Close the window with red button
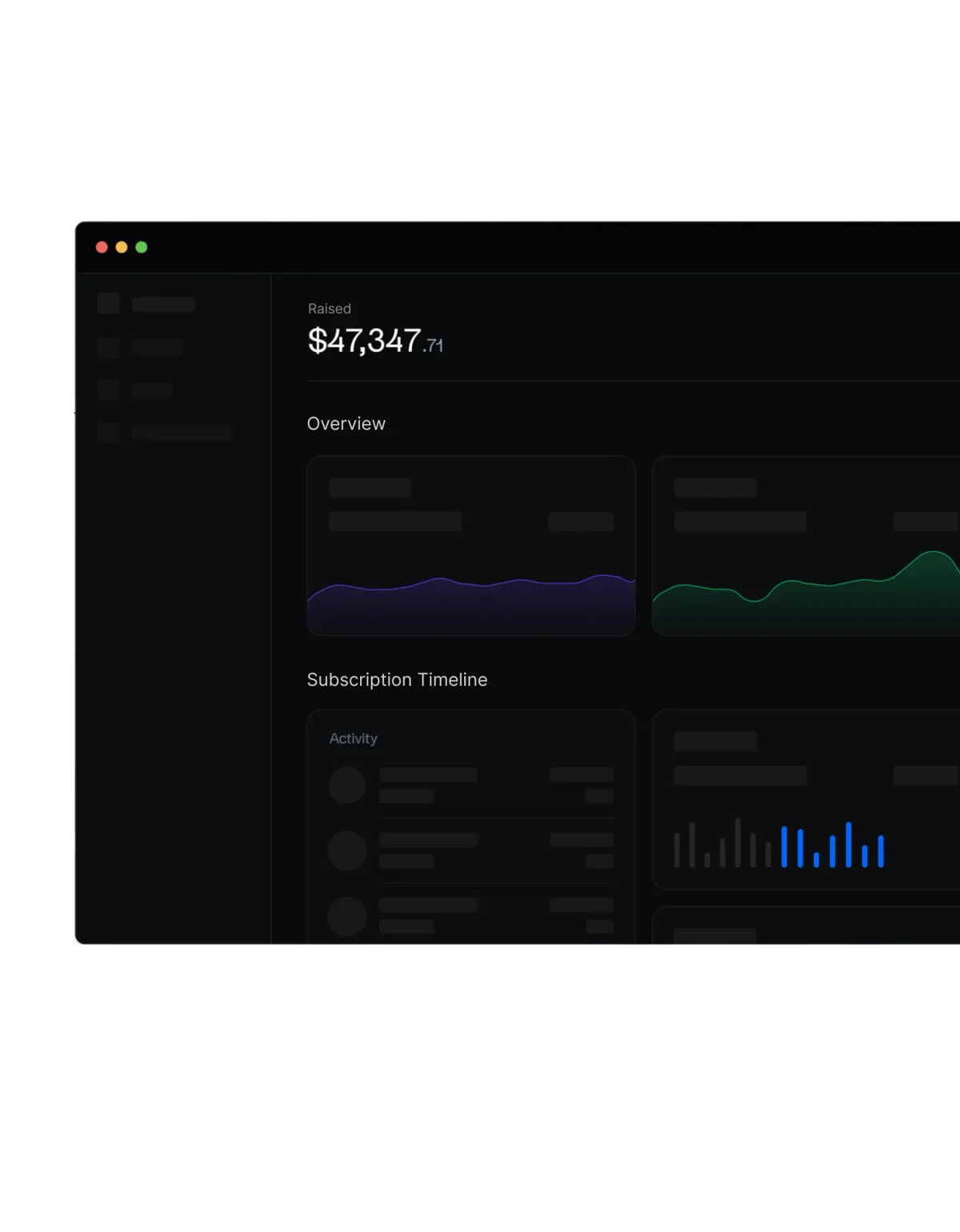Viewport: 960px width, 1232px height. [102, 247]
